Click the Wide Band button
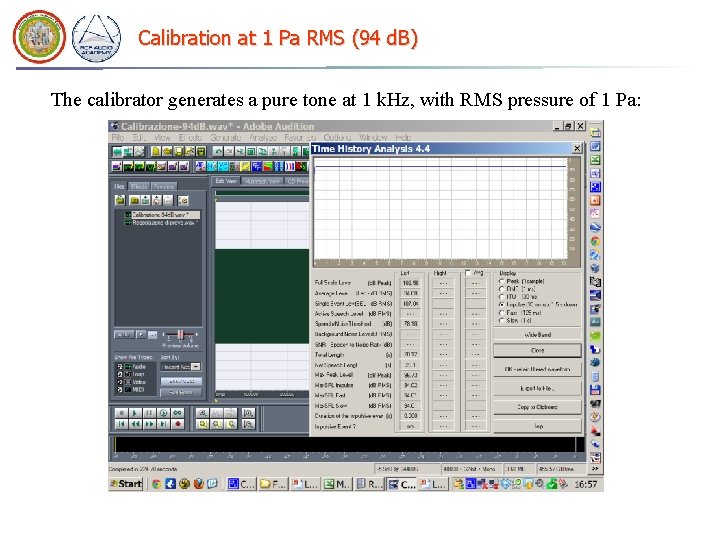Image resolution: width=720 pixels, height=540 pixels. (x=537, y=335)
